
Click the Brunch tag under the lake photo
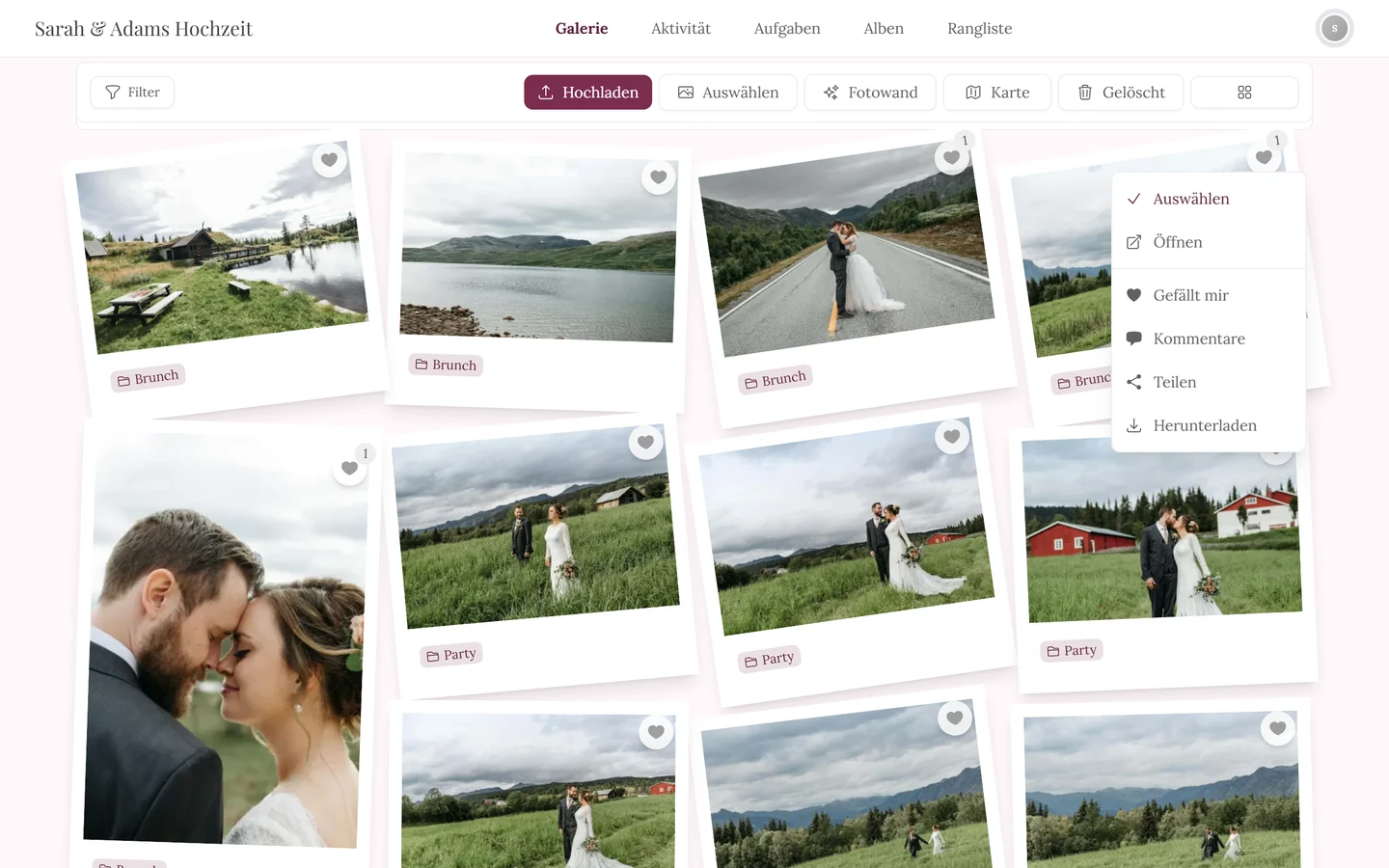(446, 365)
